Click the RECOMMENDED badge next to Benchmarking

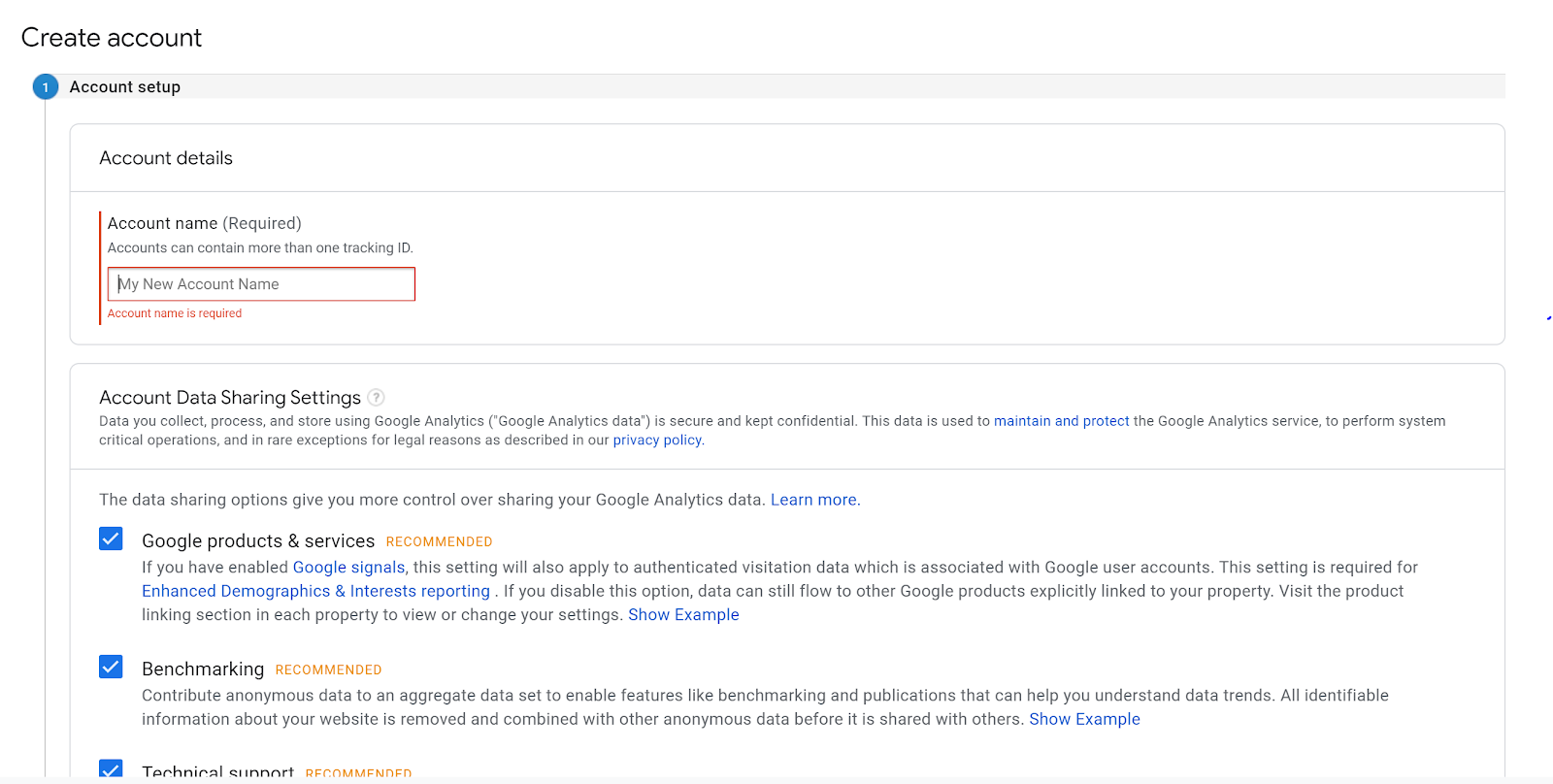coord(328,670)
